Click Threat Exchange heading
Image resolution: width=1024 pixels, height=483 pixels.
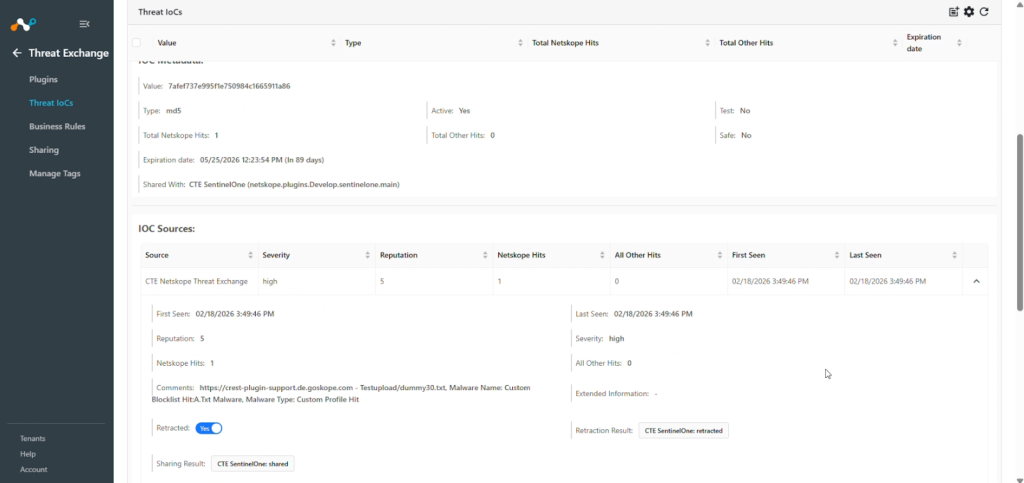click(x=69, y=53)
